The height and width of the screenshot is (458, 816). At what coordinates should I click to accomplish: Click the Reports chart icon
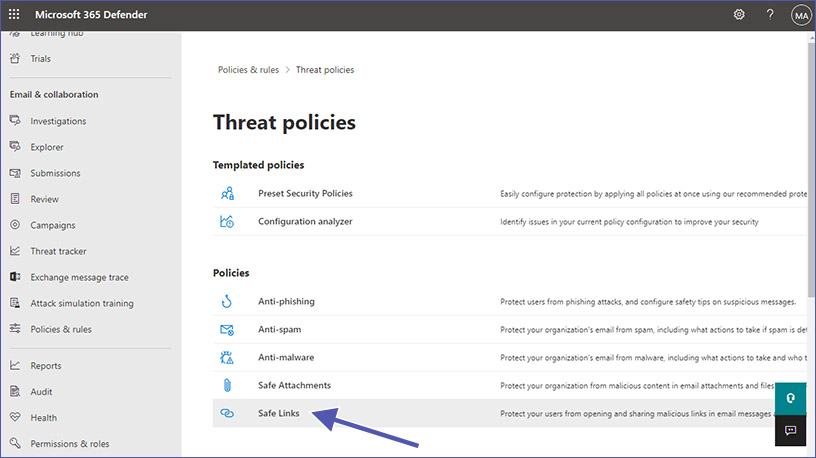15,365
